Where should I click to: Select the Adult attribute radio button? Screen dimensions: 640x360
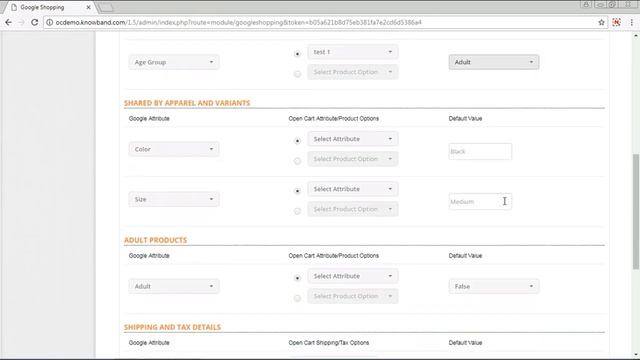298,278
